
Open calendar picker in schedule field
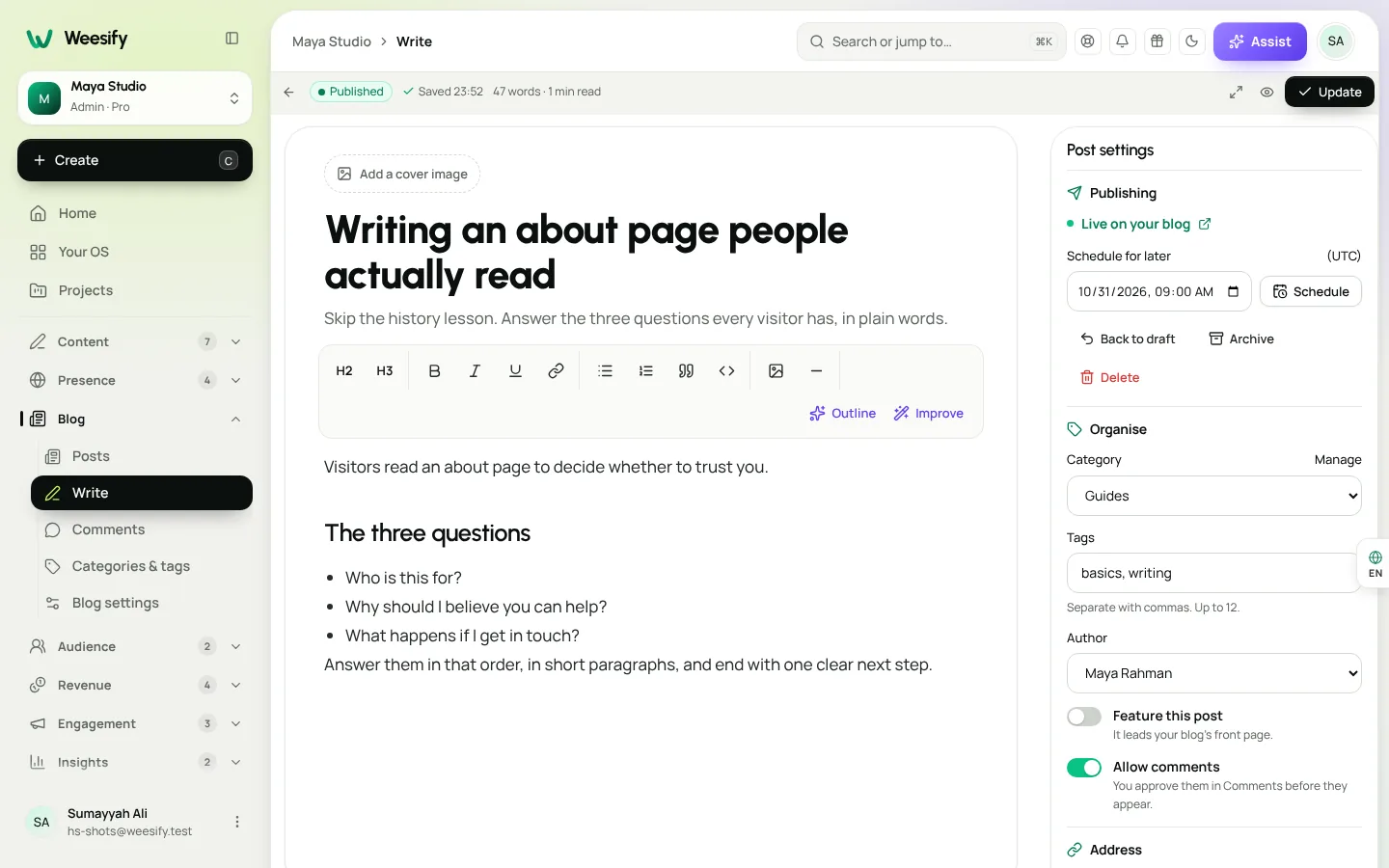1233,291
